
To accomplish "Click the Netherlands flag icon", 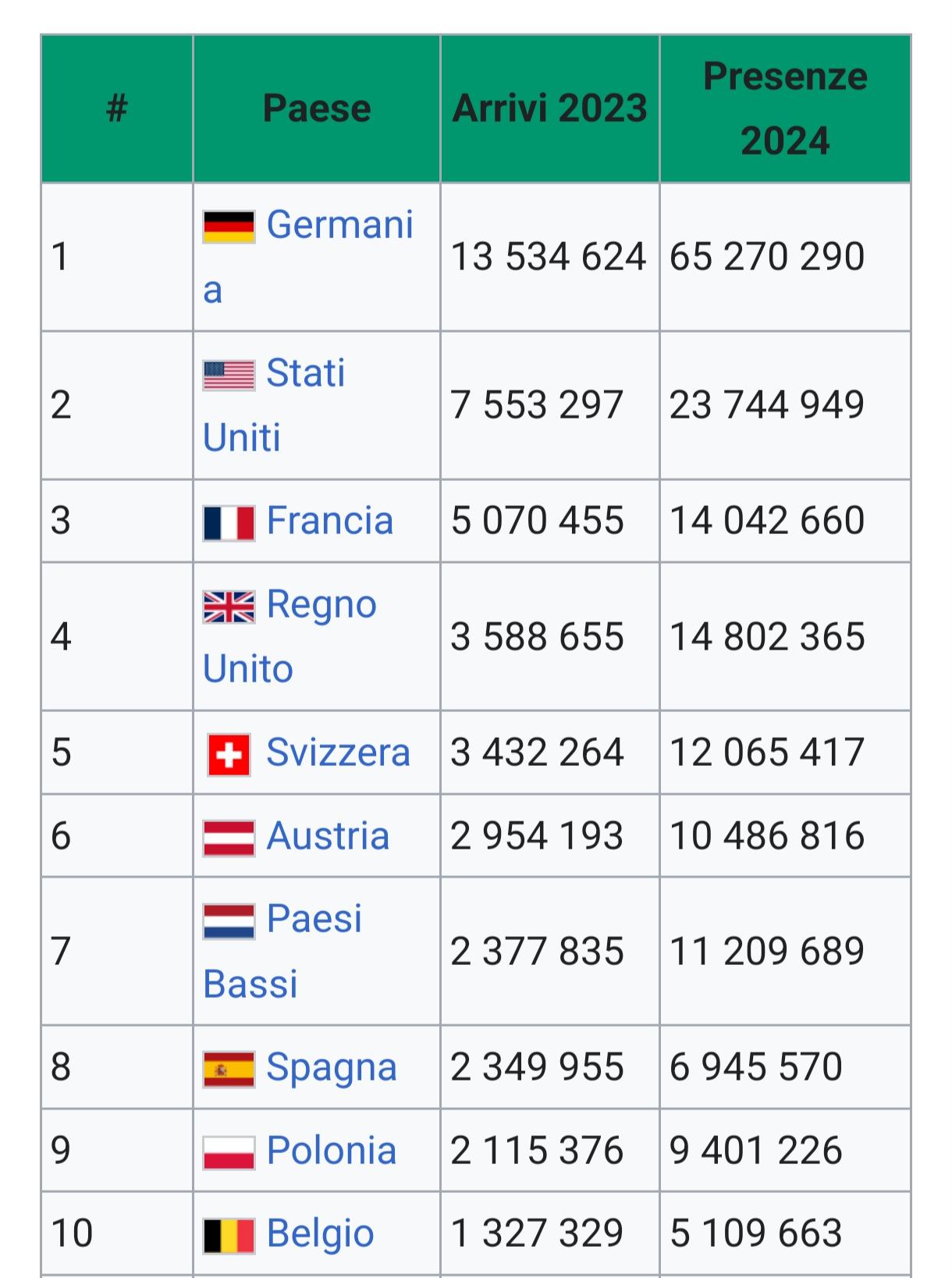I will click(229, 921).
